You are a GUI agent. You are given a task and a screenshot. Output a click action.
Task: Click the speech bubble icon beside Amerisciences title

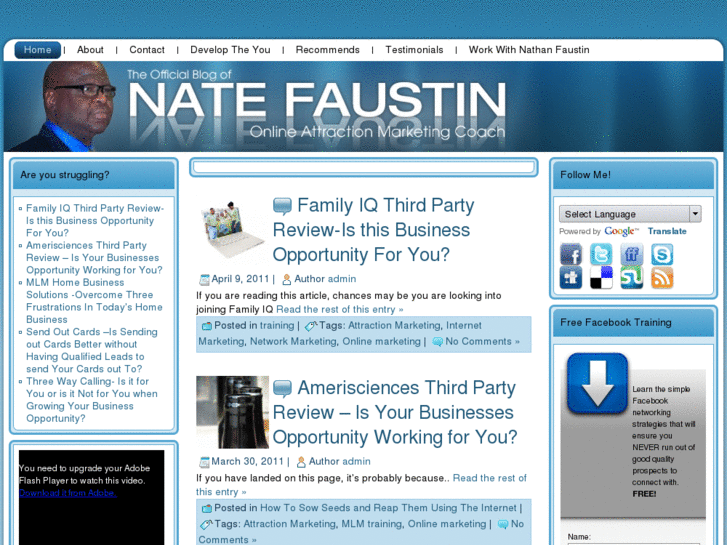[x=282, y=388]
